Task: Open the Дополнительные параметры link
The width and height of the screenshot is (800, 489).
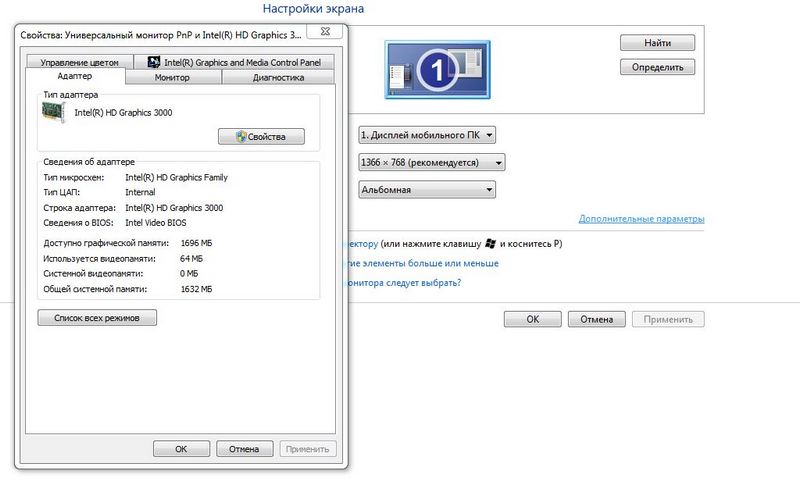Action: (641, 219)
